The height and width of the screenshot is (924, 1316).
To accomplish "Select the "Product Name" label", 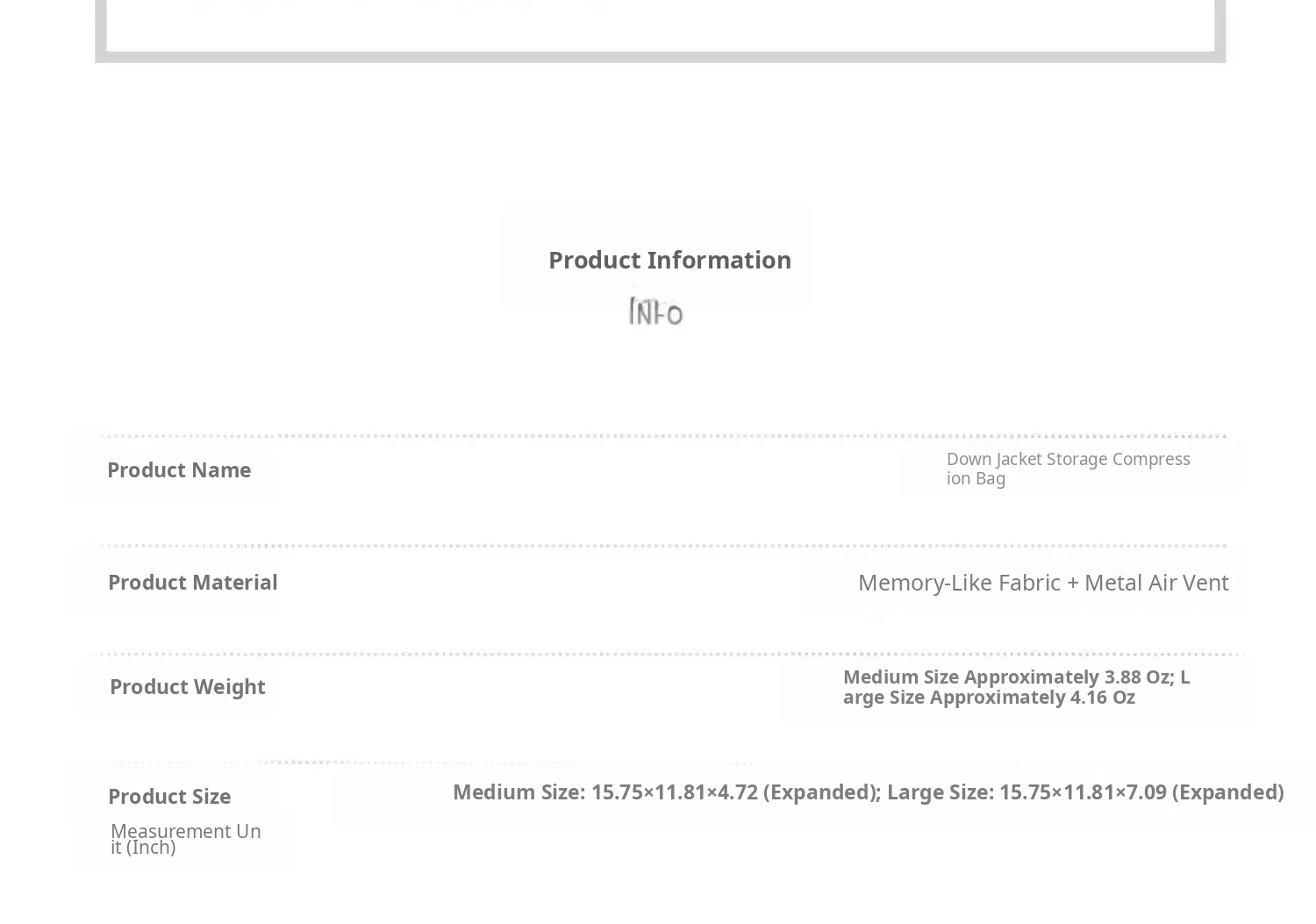I will (x=179, y=470).
